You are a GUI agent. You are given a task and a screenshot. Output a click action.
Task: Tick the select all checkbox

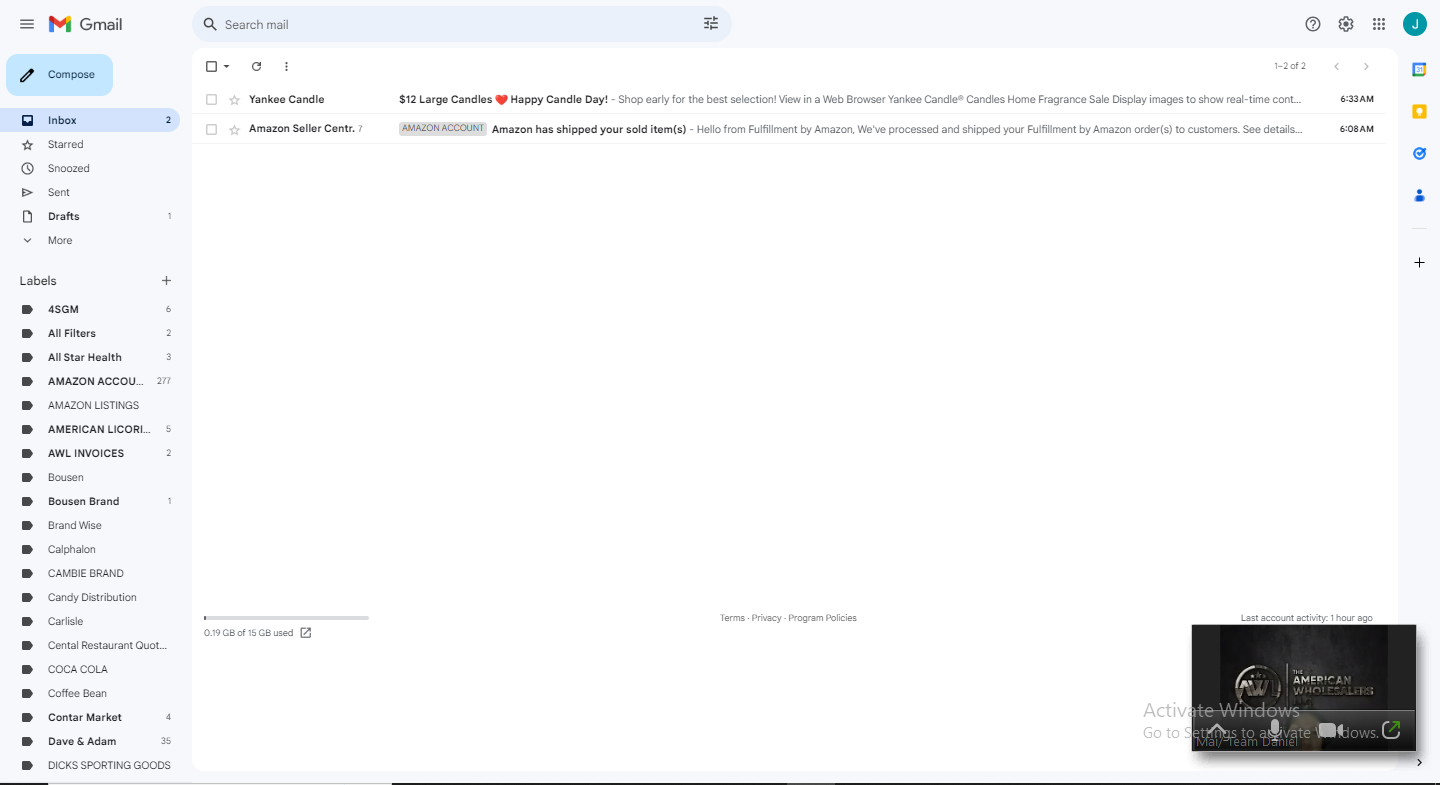211,66
